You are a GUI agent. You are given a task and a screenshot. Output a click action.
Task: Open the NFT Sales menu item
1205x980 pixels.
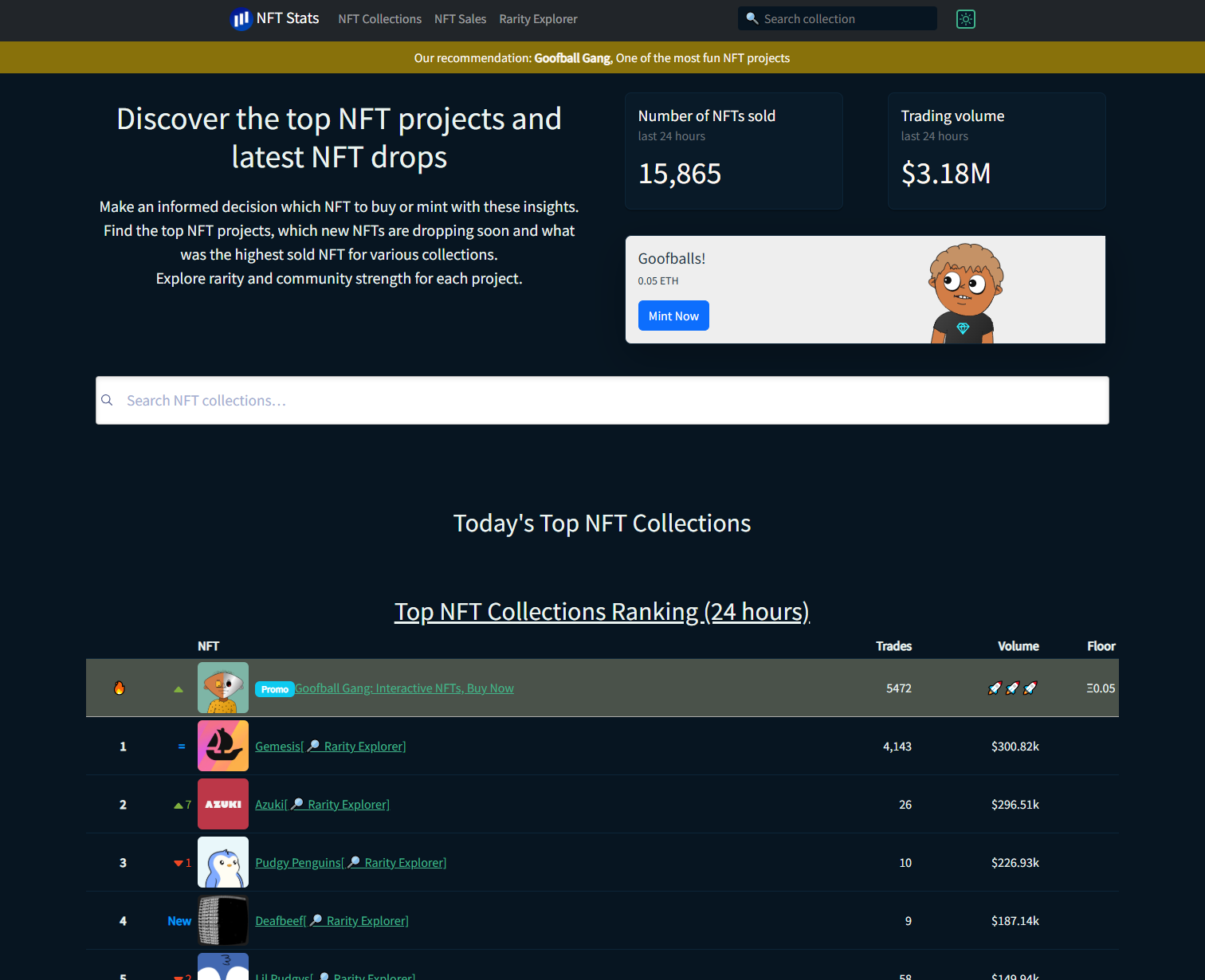tap(460, 19)
